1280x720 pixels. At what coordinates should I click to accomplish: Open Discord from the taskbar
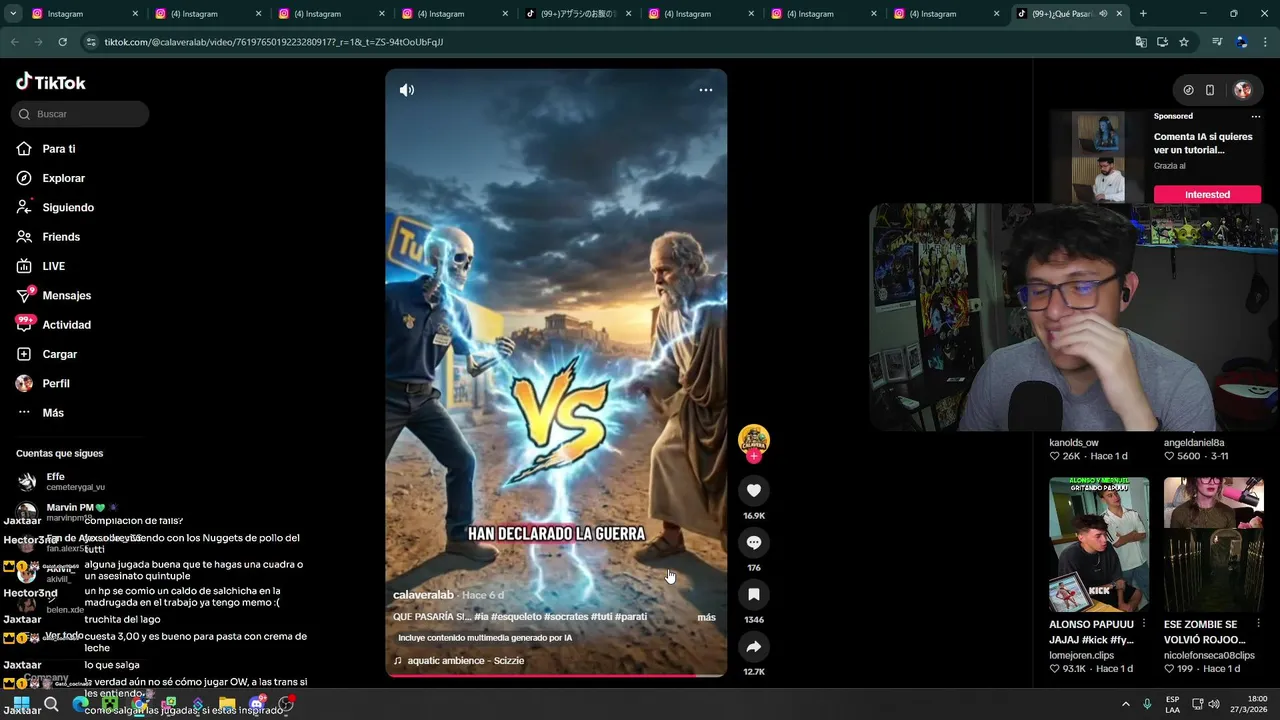257,704
